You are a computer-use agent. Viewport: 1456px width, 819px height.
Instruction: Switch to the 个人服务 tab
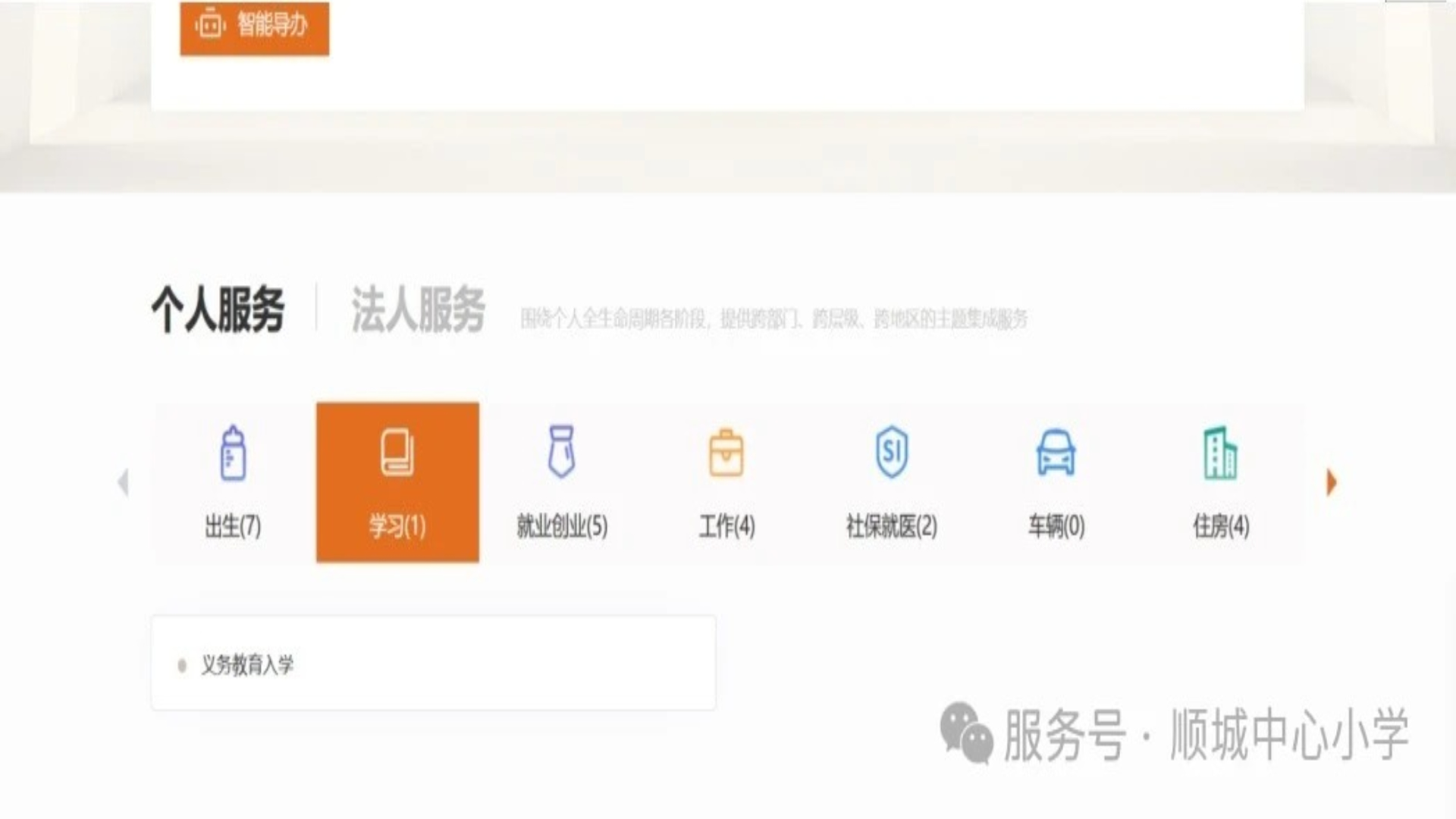218,309
